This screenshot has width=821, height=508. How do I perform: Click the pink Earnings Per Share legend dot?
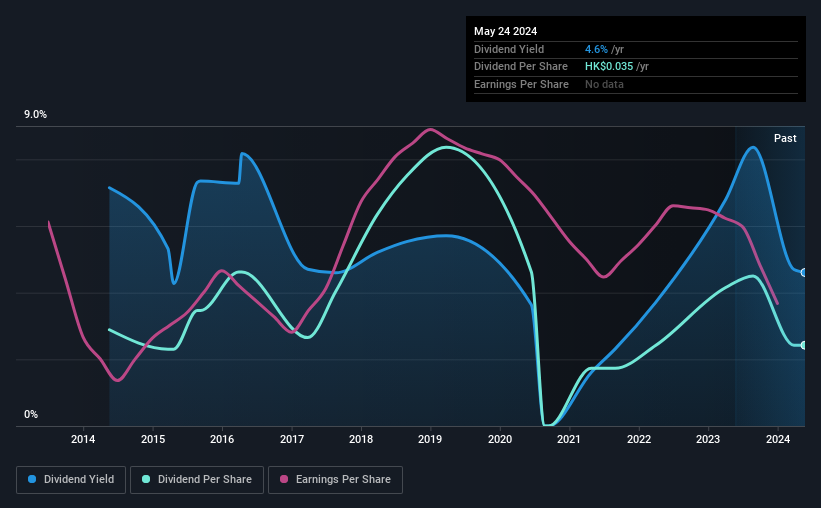(284, 479)
